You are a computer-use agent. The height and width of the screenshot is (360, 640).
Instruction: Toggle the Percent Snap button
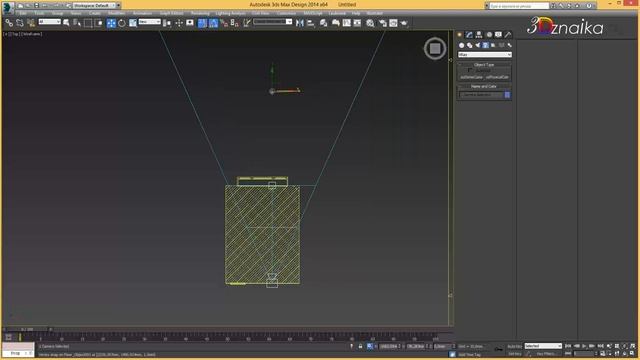224,23
